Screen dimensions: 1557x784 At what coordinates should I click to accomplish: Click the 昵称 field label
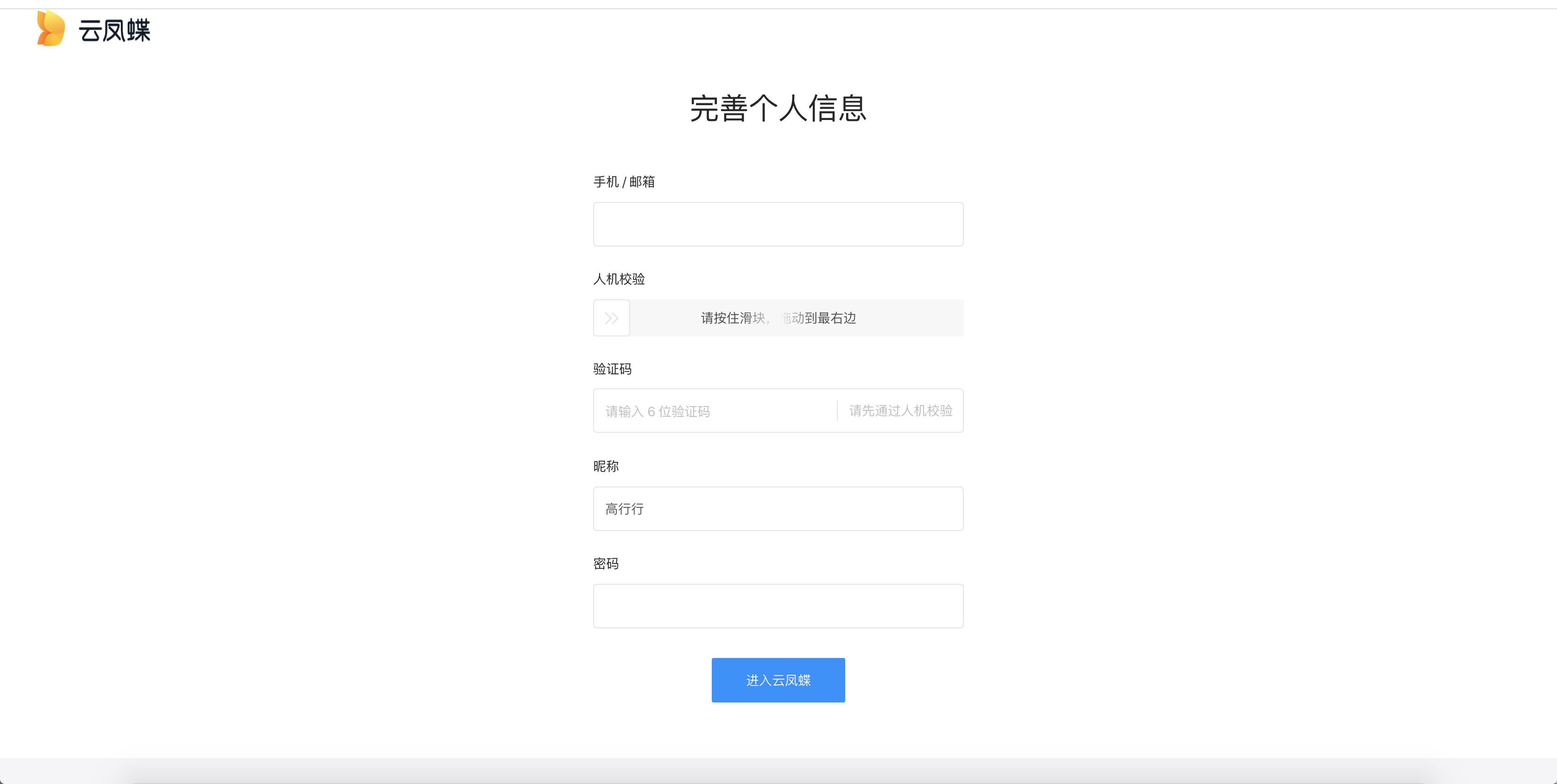coord(606,466)
